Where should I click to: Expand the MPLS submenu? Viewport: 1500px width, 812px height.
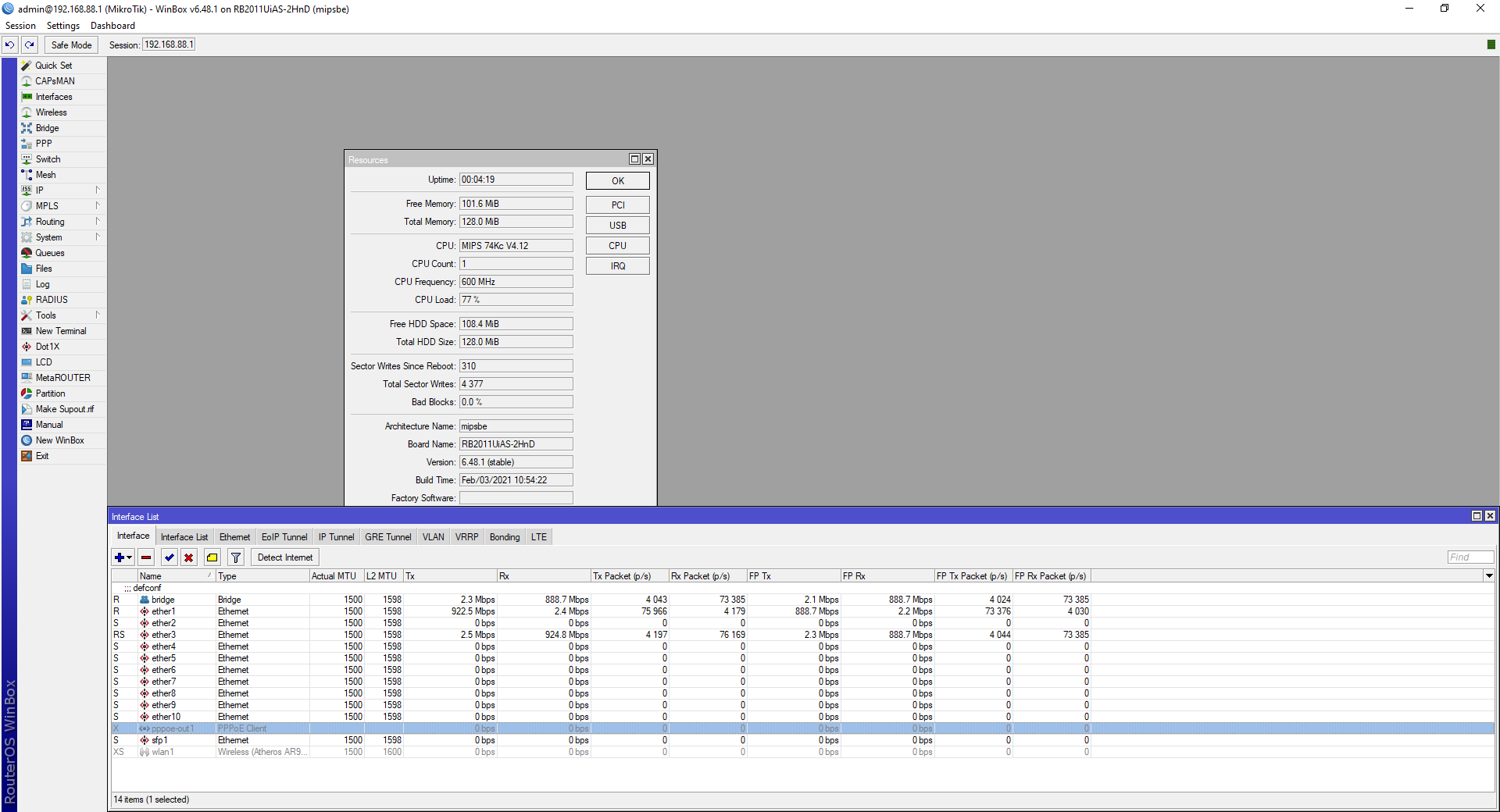click(x=62, y=206)
